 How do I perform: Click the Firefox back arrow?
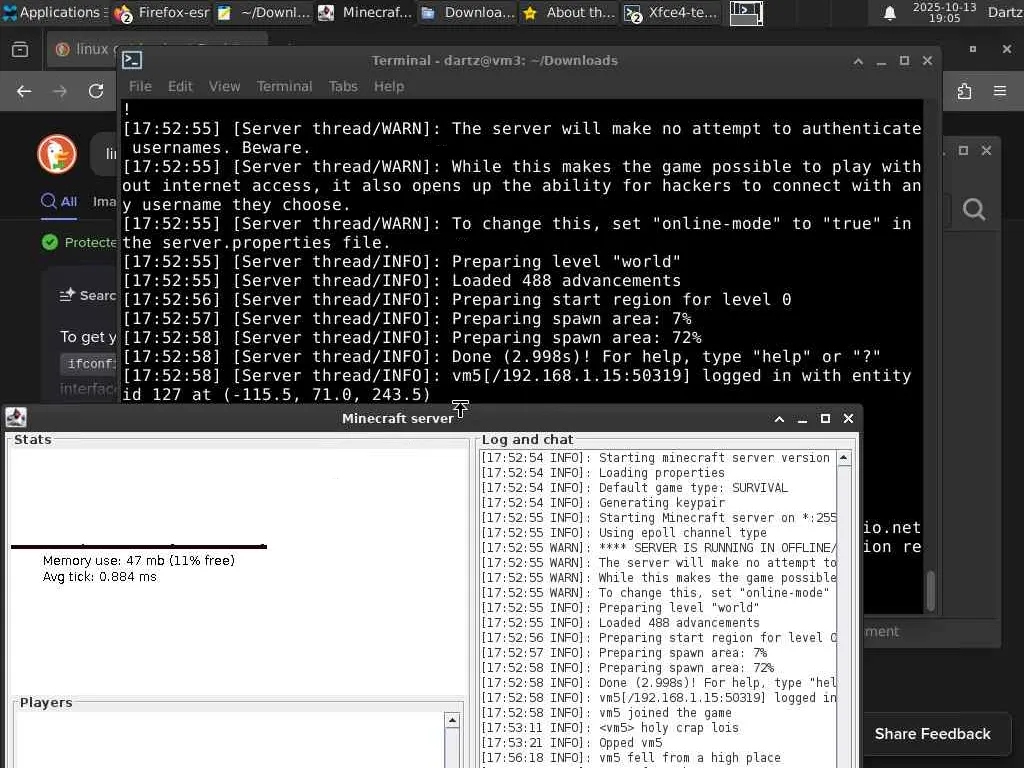pyautogui.click(x=24, y=91)
